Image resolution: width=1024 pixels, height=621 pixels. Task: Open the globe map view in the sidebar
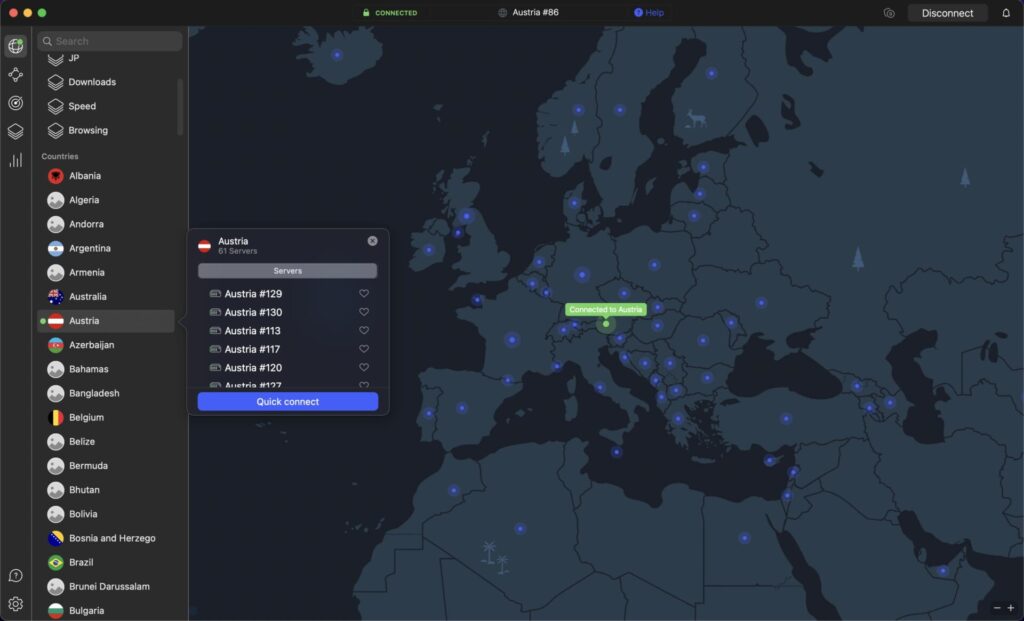[16, 46]
